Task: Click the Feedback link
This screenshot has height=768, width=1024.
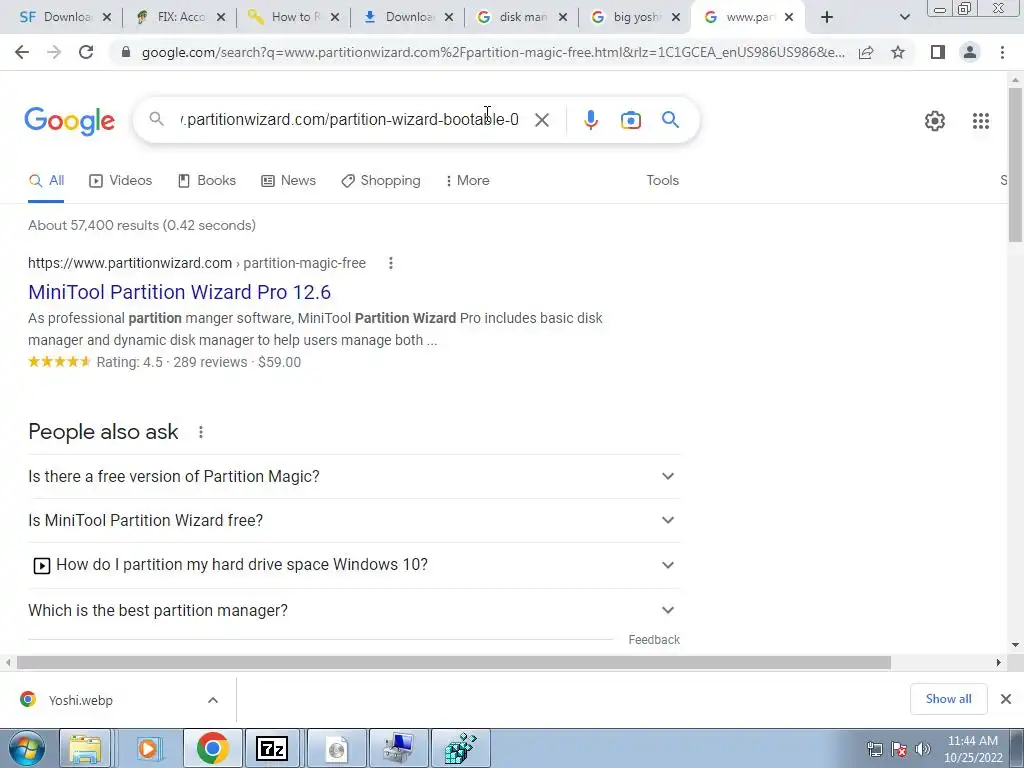Action: click(x=654, y=640)
